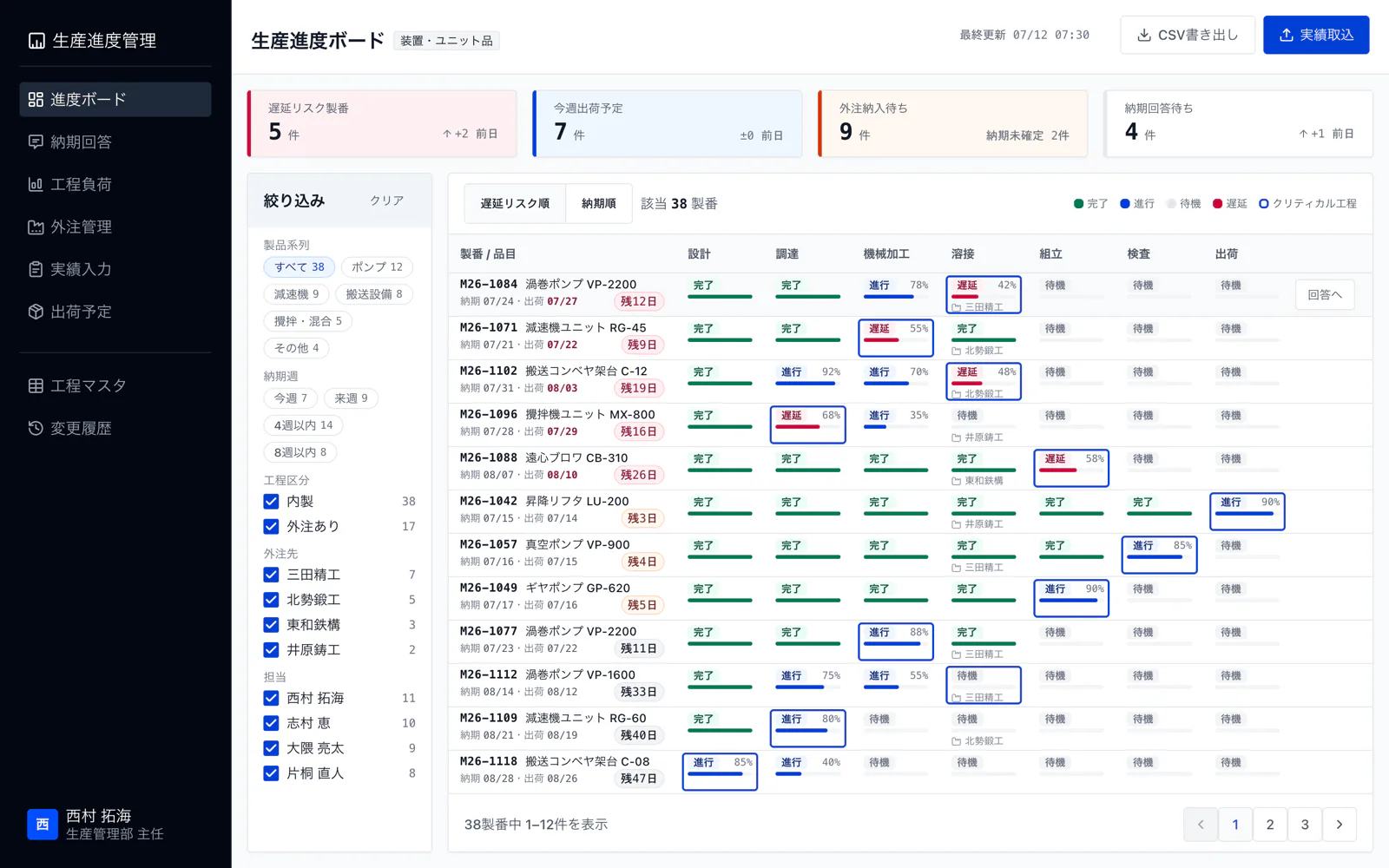Click 回答へ button on M26-1084 row
This screenshot has width=1389, height=868.
[x=1325, y=295]
